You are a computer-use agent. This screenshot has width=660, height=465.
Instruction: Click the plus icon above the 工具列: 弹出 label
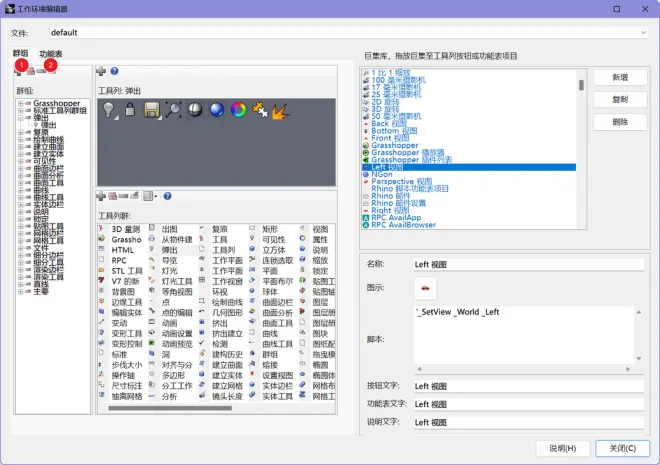pos(101,71)
